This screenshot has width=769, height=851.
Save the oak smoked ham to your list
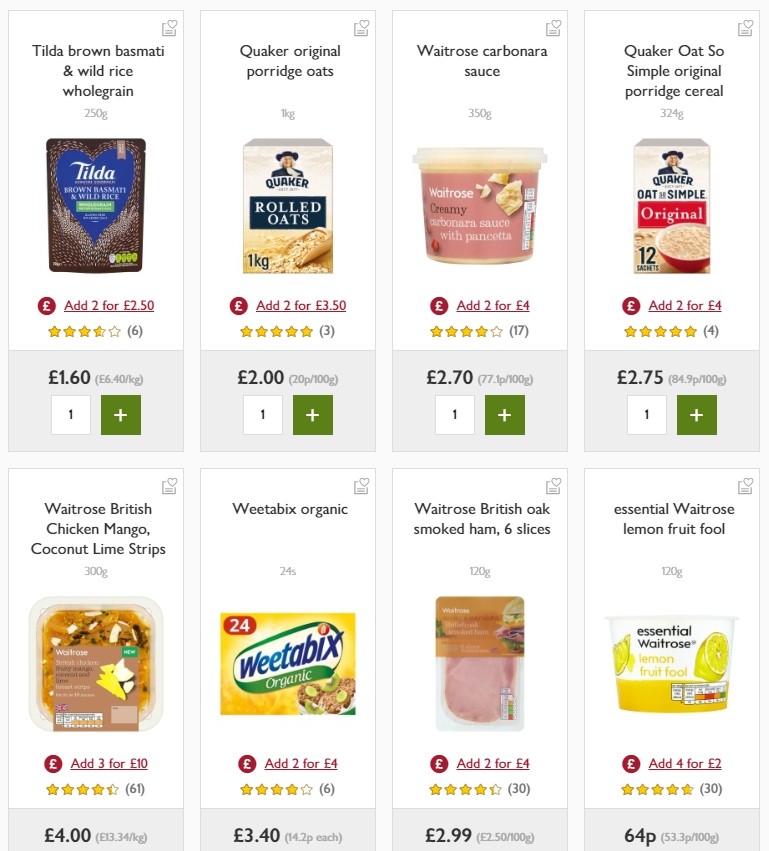pyautogui.click(x=554, y=486)
